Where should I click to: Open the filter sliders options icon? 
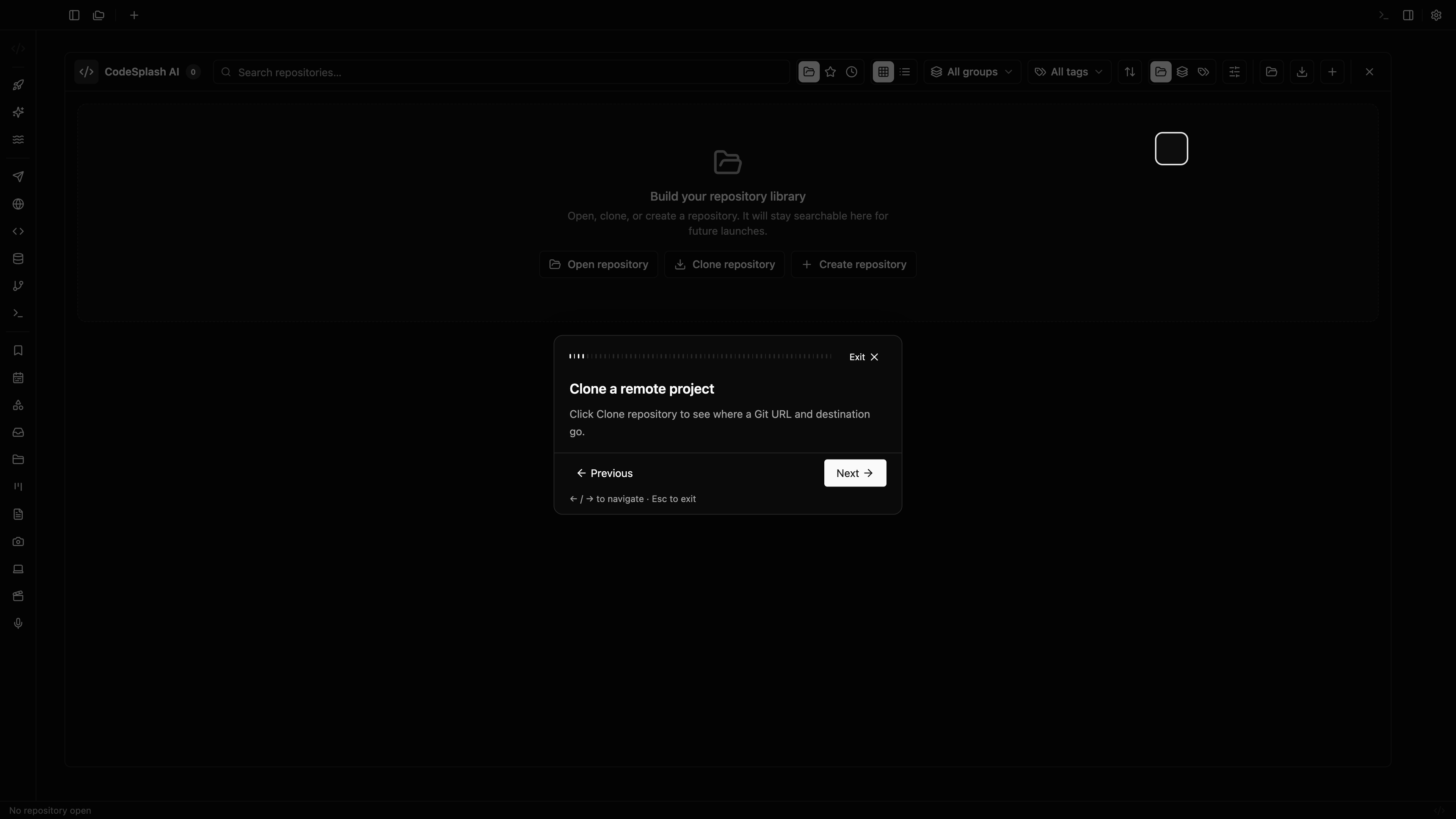(x=1235, y=72)
